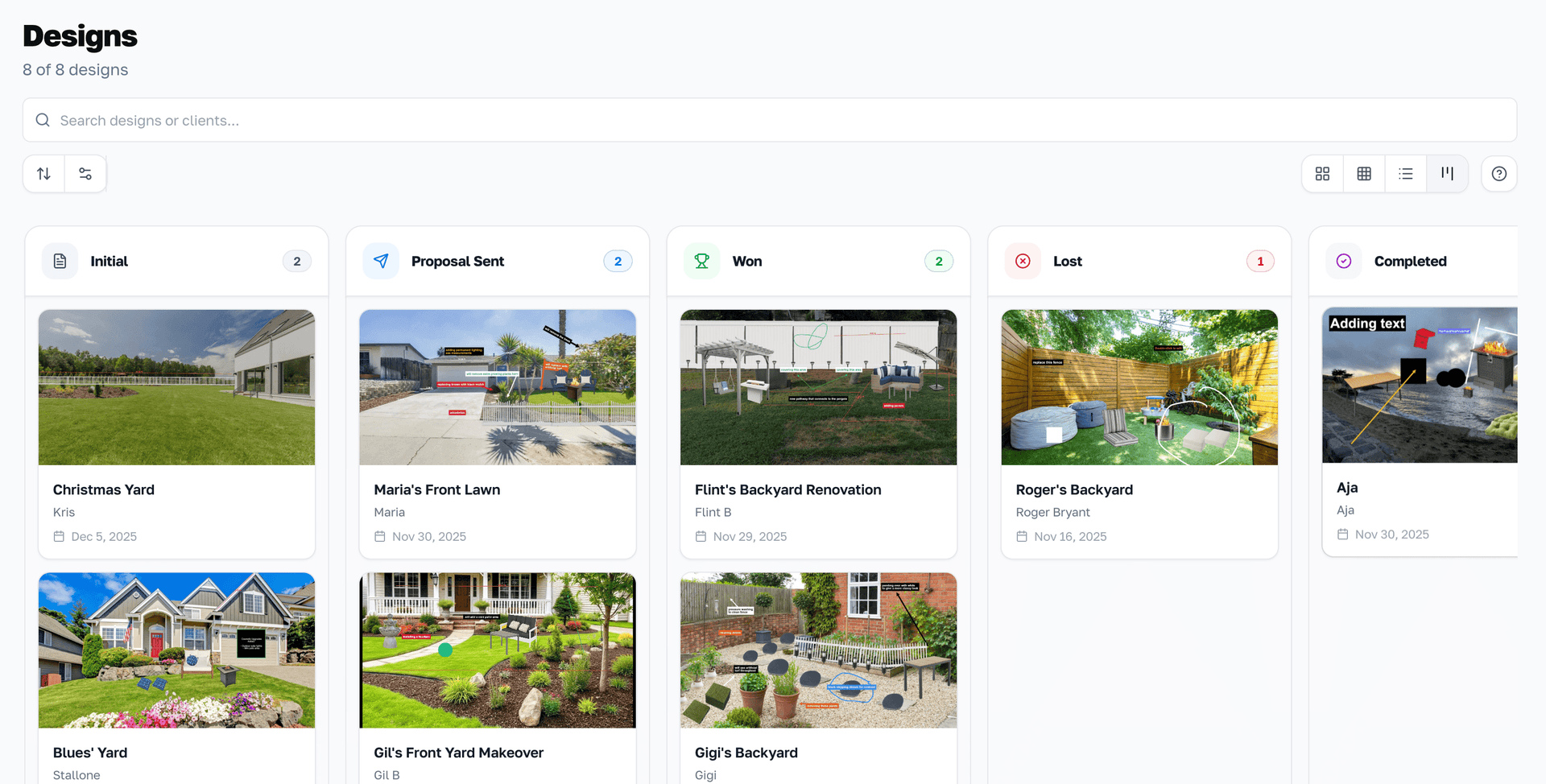This screenshot has width=1546, height=784.
Task: Open Gil's Front Yard Makeover image
Action: [498, 650]
